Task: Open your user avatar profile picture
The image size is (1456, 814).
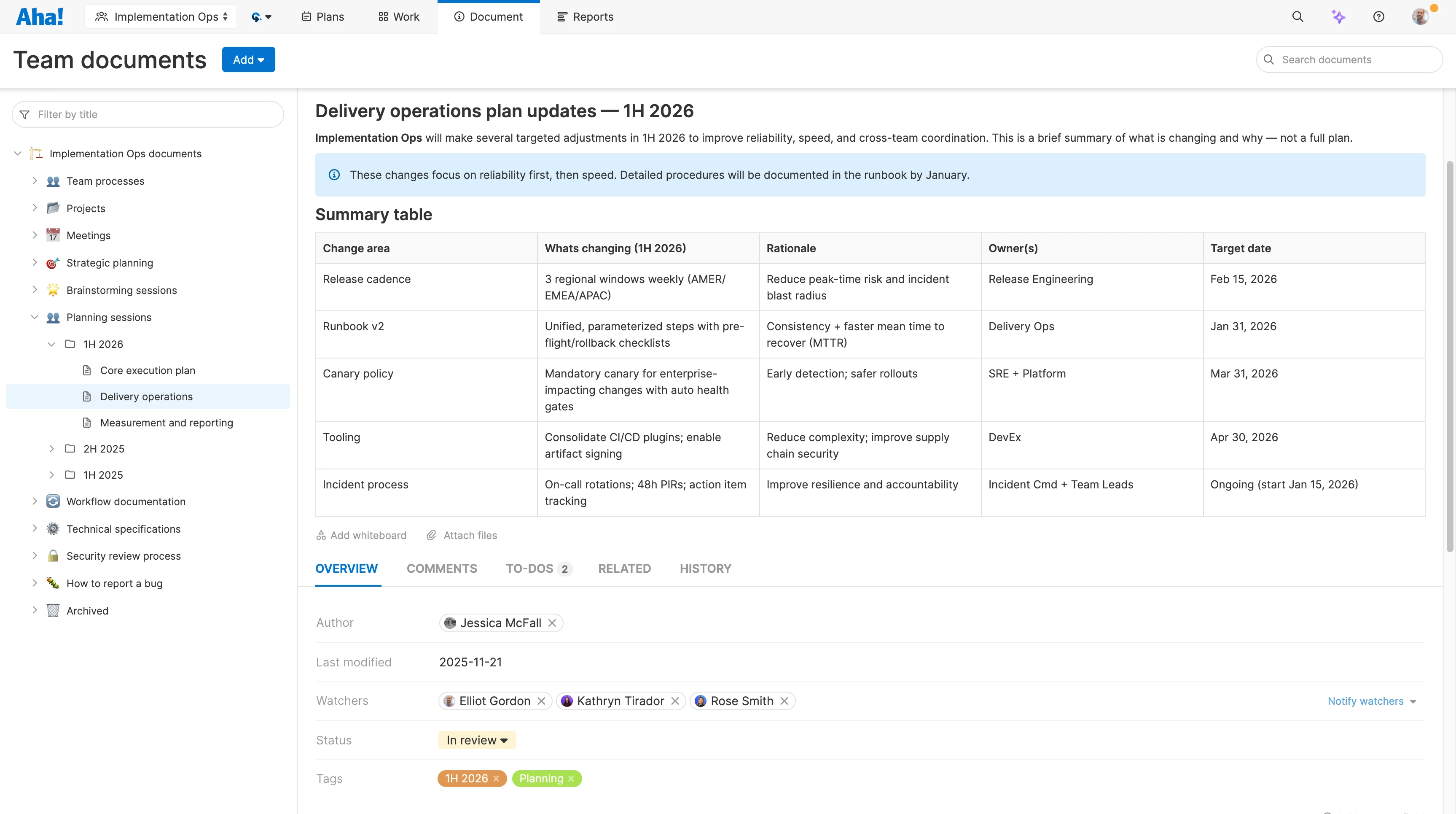Action: click(x=1421, y=16)
